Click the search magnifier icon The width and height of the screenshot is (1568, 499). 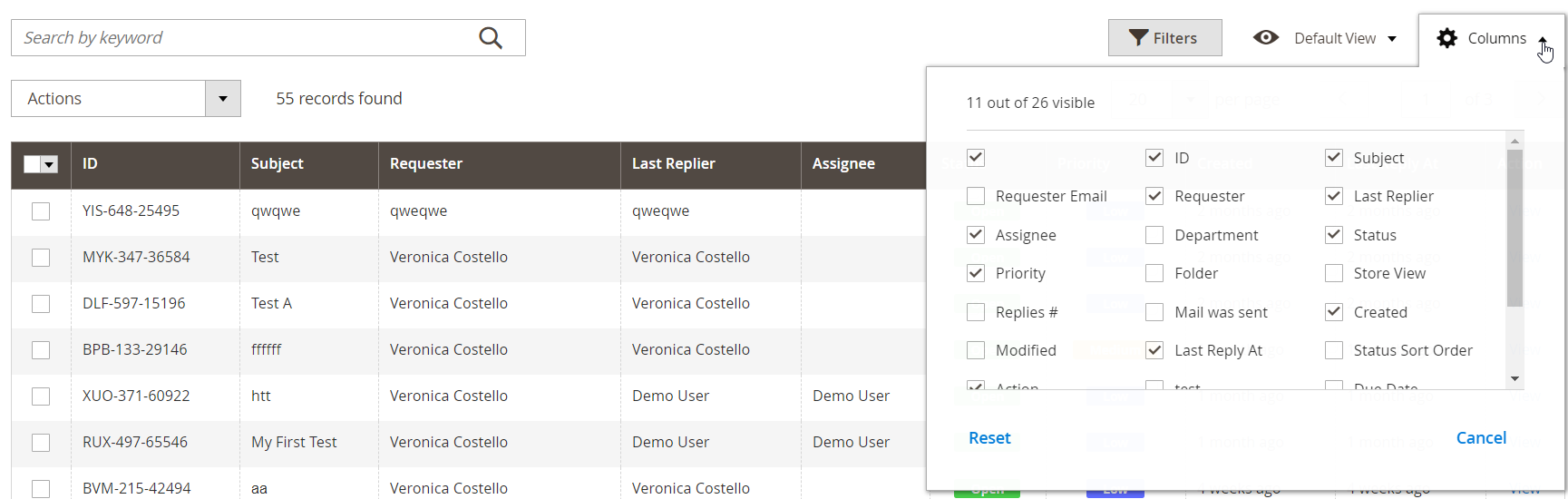point(491,38)
